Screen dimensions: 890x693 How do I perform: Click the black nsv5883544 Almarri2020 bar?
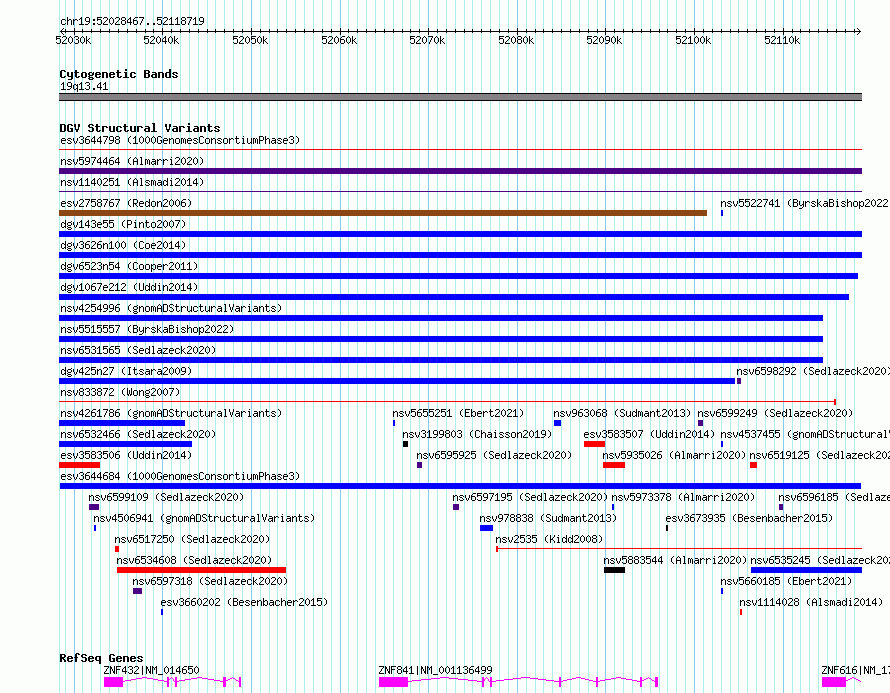(x=615, y=570)
